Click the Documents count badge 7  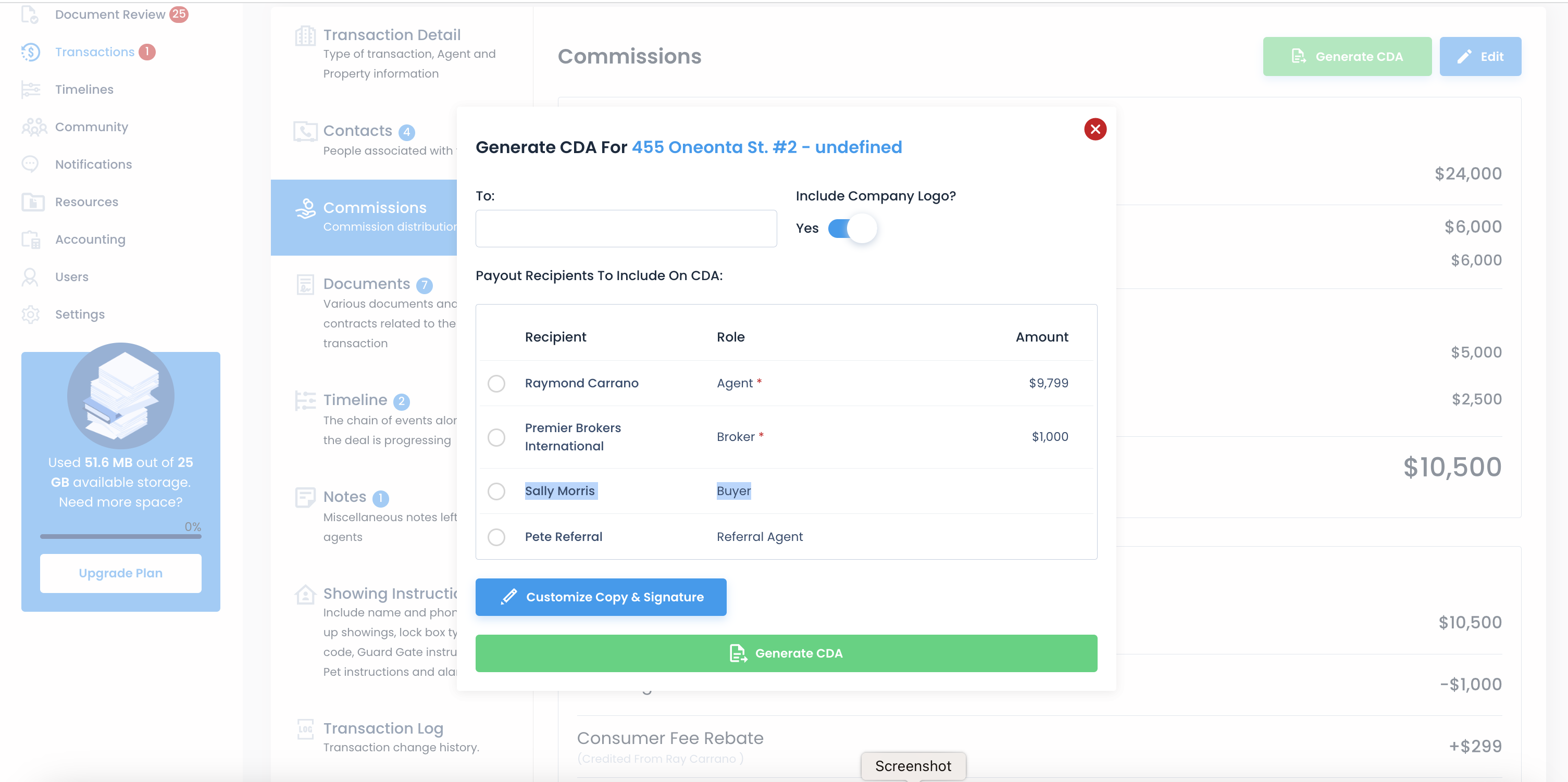[x=424, y=285]
